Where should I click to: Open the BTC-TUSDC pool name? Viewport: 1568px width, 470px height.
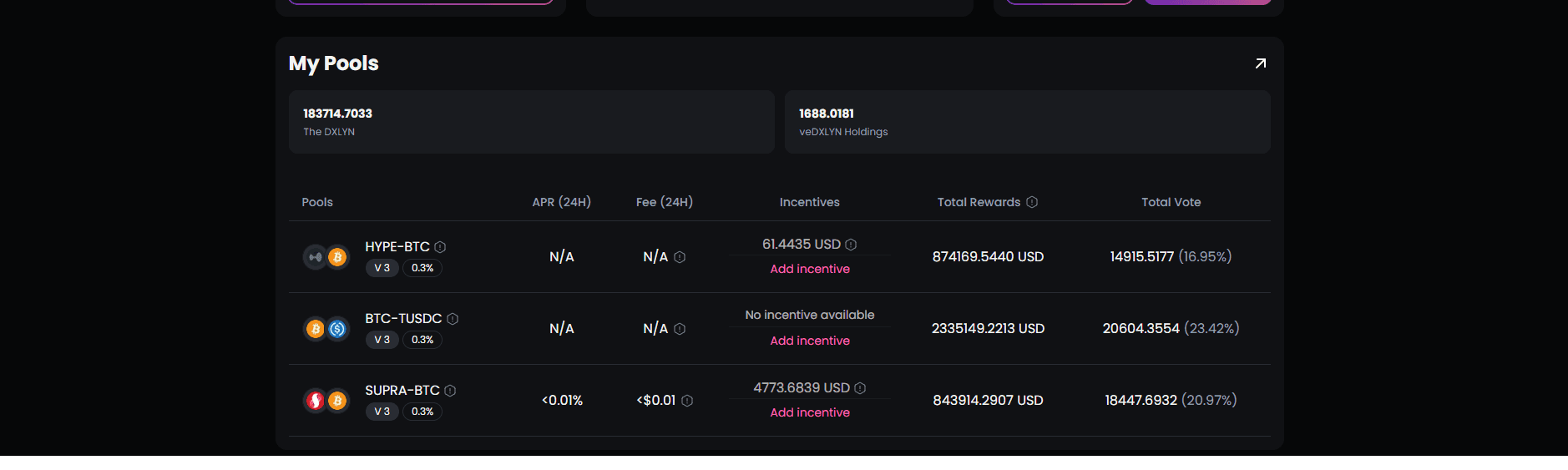[403, 319]
